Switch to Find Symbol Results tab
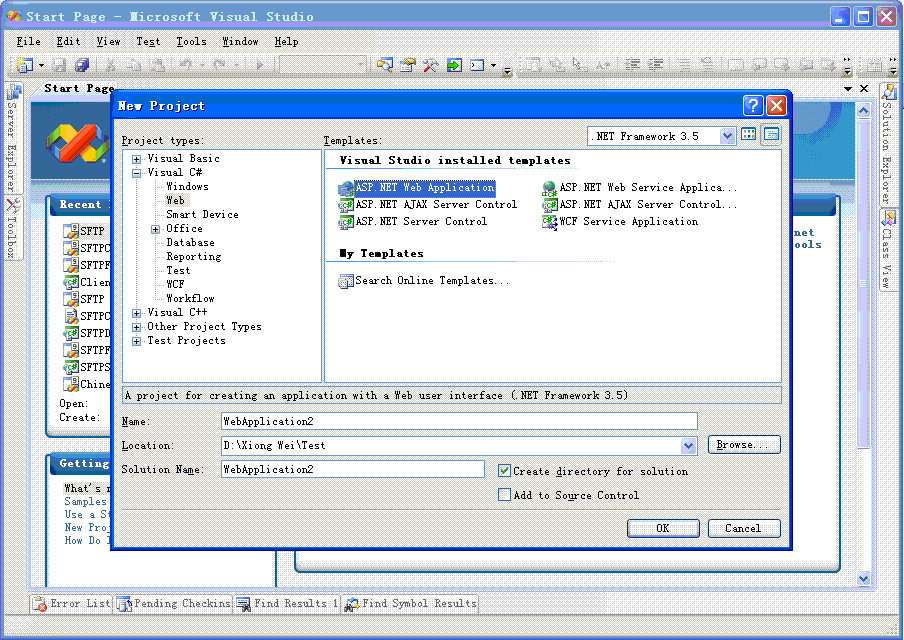Image resolution: width=904 pixels, height=640 pixels. click(410, 604)
